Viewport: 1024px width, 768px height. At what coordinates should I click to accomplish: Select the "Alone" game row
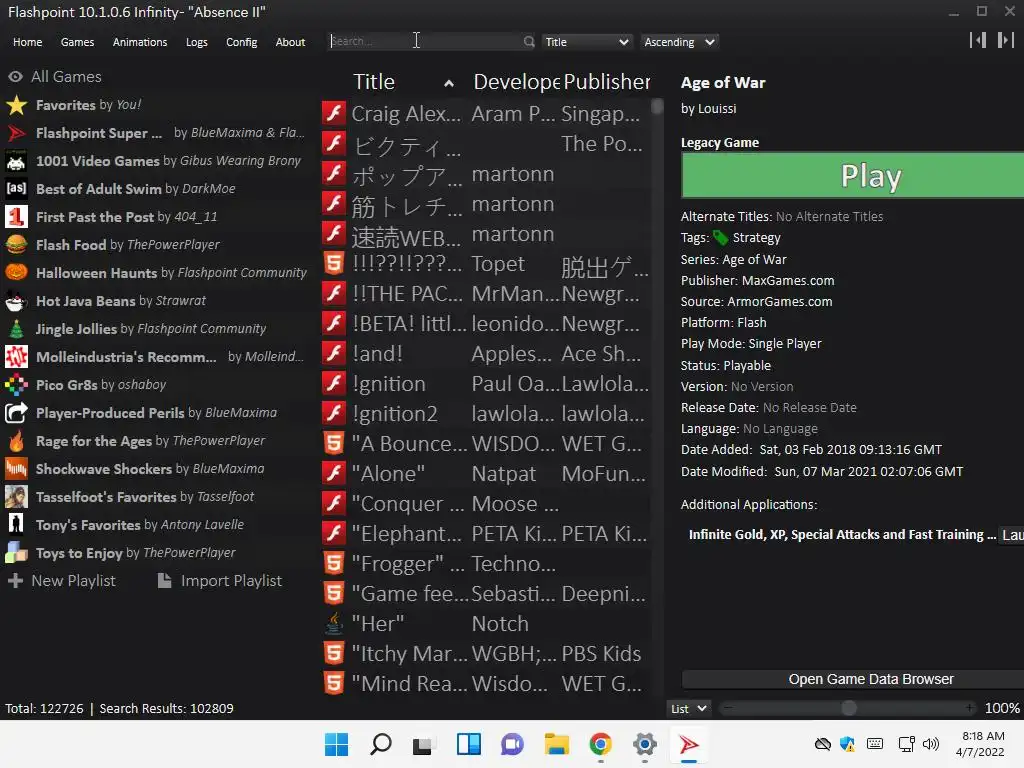486,473
